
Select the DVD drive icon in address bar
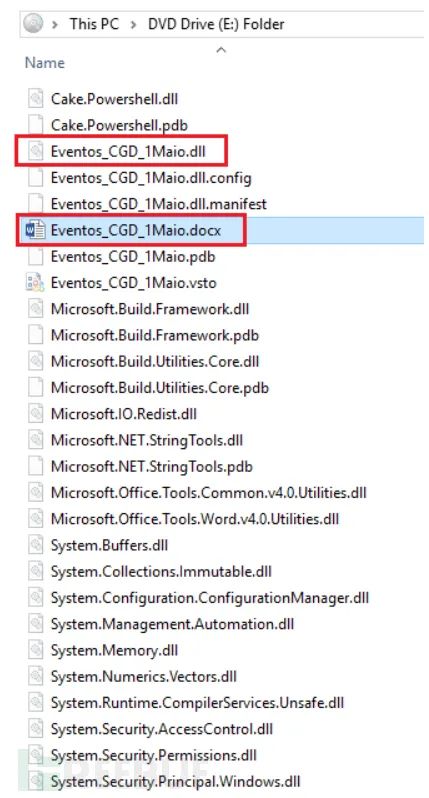[34, 23]
